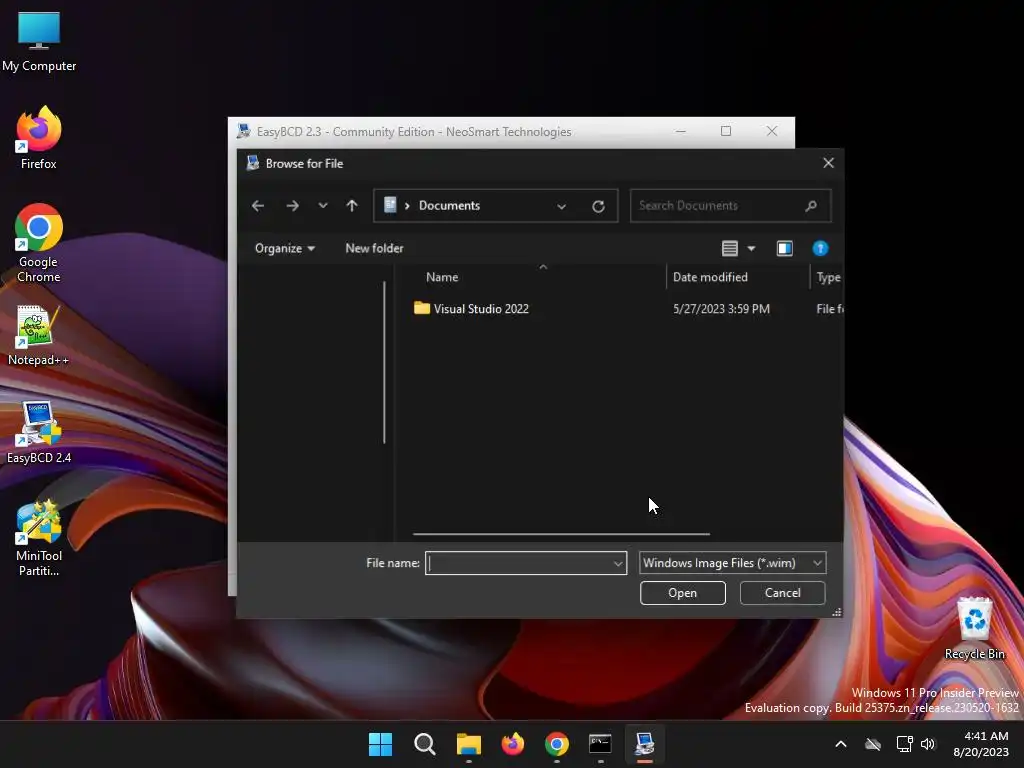Select the Google Chrome desktop shortcut
Screen dimensions: 1024x768
[39, 243]
